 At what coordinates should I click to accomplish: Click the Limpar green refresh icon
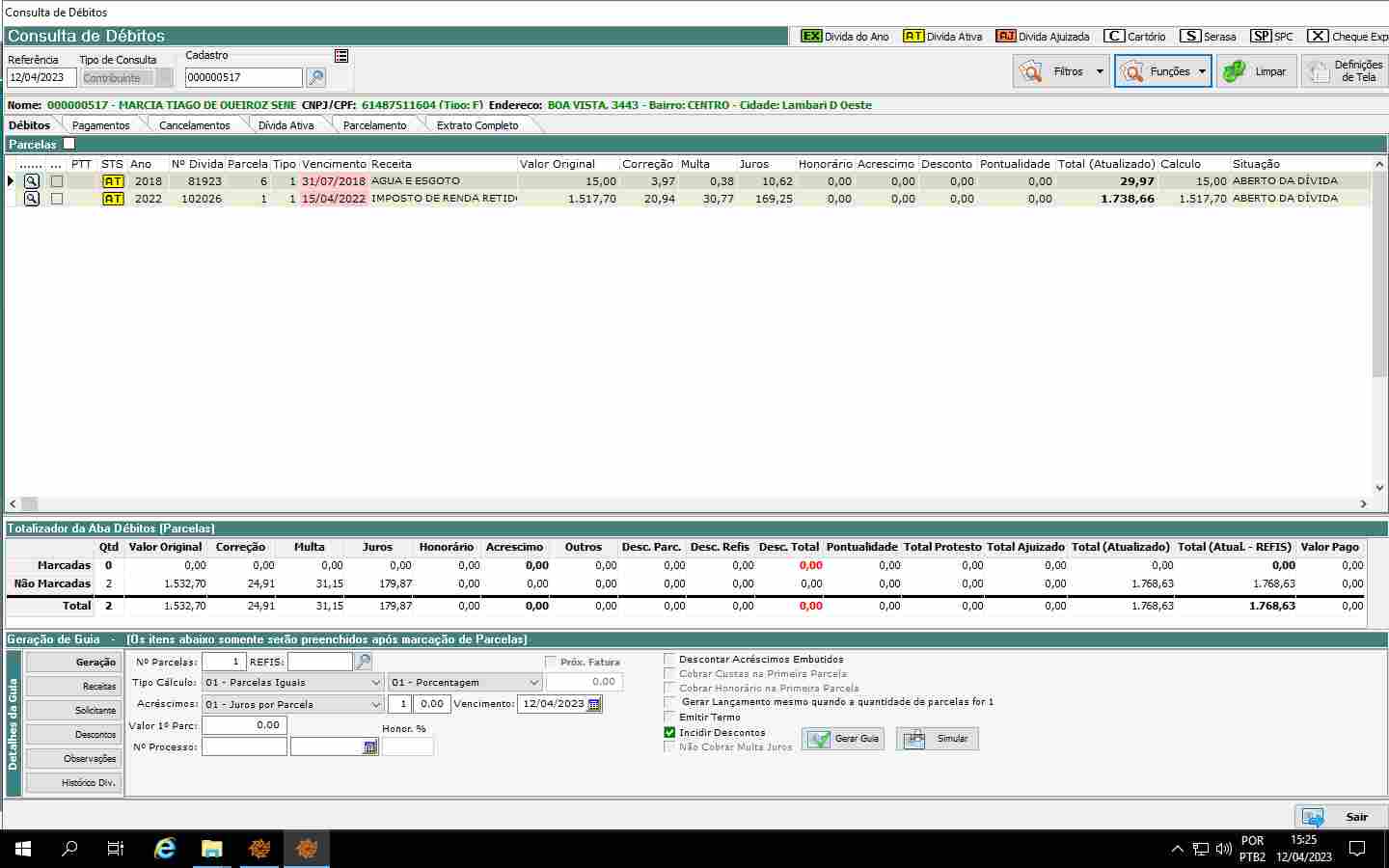pyautogui.click(x=1234, y=71)
